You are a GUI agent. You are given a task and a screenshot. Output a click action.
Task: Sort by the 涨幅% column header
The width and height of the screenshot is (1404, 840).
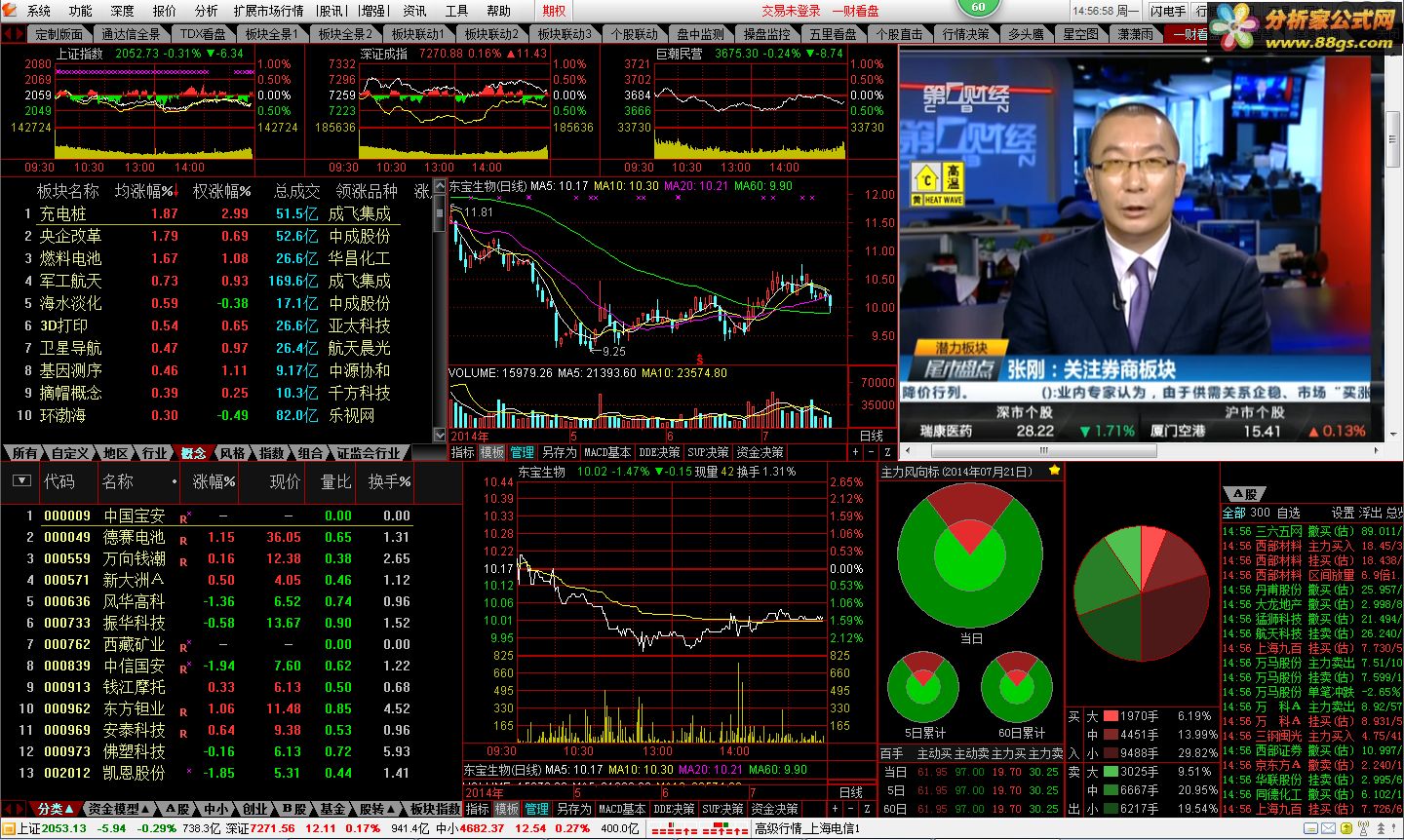[x=214, y=481]
